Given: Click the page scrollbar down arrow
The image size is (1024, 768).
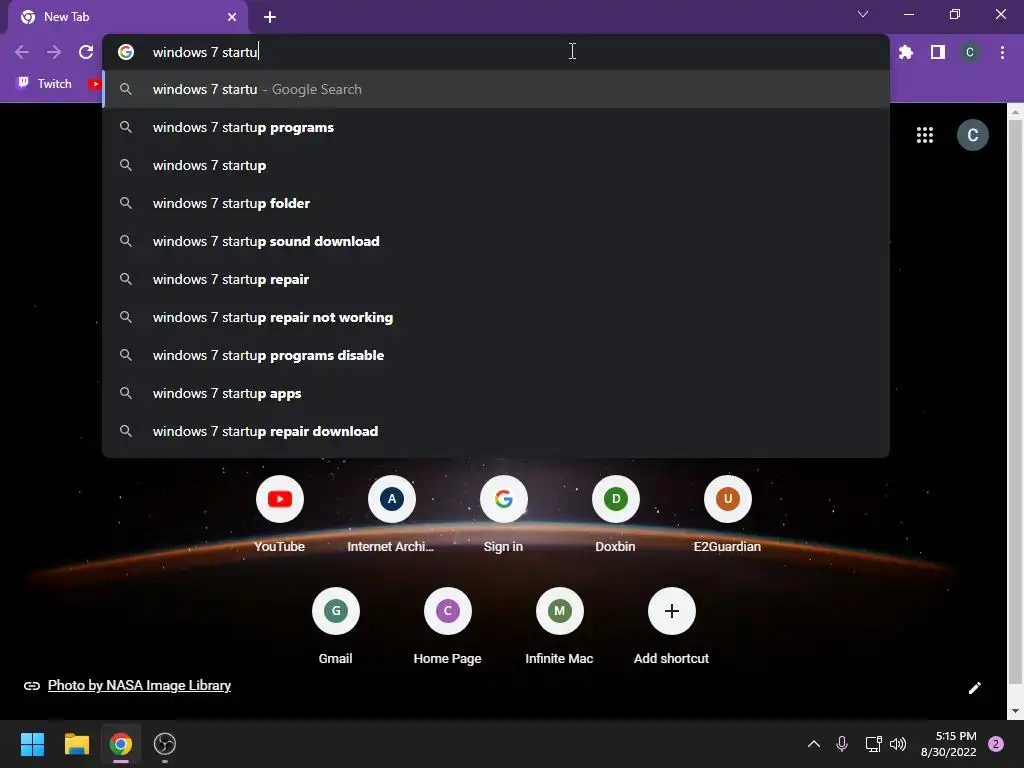Looking at the screenshot, I should [x=1015, y=711].
